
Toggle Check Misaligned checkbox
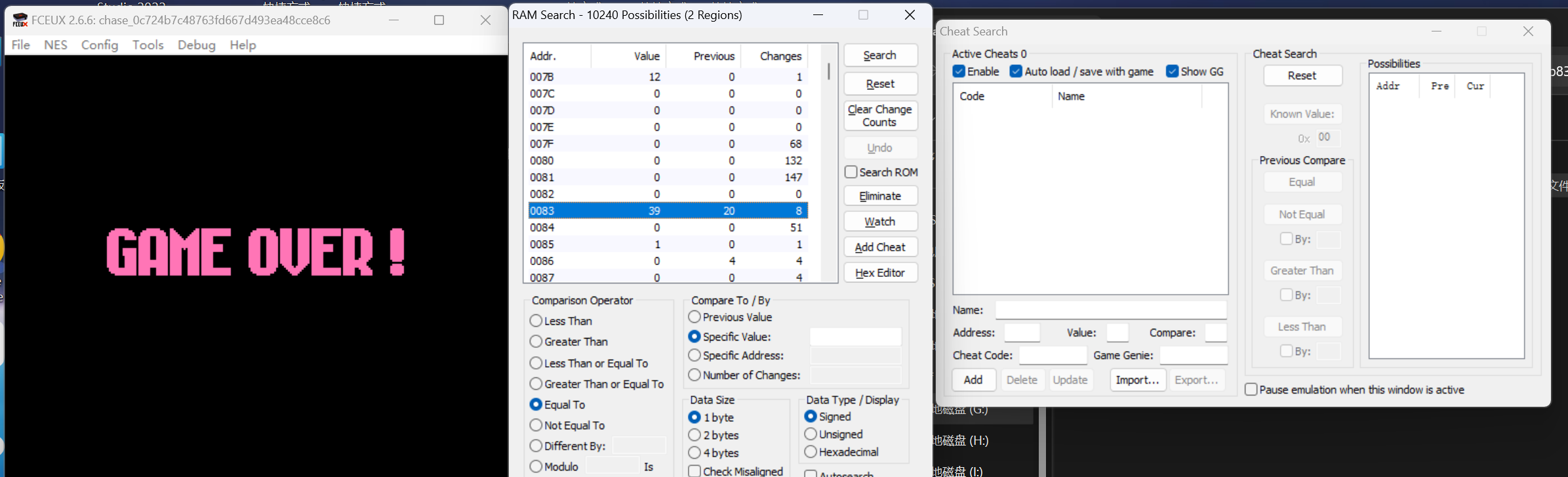[736, 471]
